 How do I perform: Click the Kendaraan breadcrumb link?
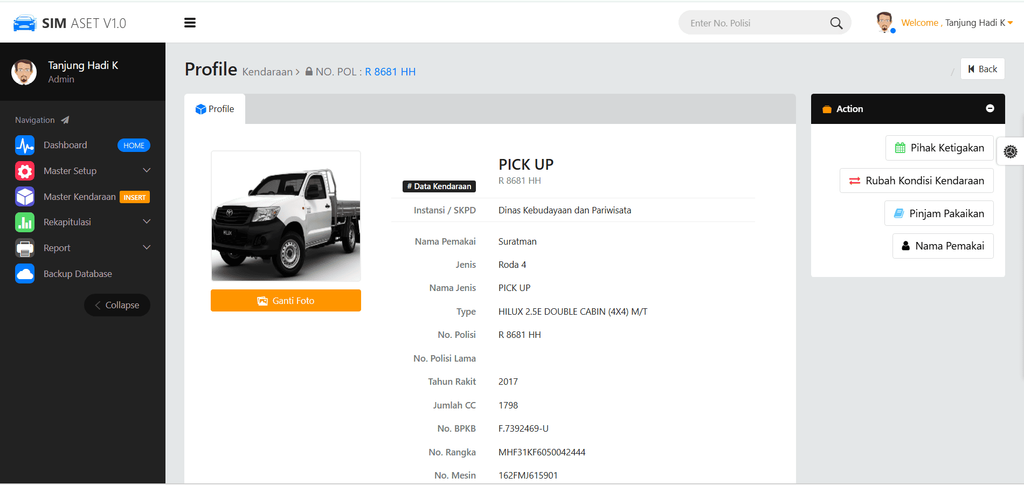tap(267, 72)
